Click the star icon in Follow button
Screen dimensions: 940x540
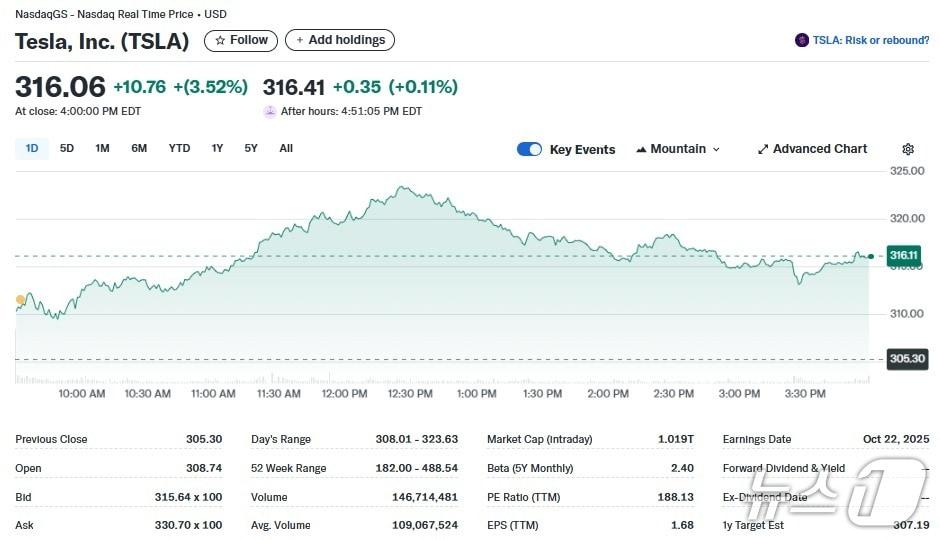pyautogui.click(x=220, y=40)
